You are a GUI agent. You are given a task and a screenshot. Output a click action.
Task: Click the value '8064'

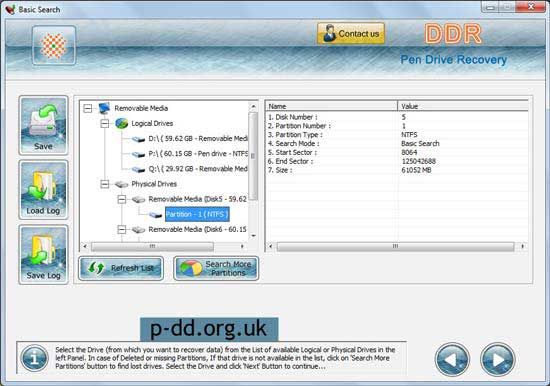[x=409, y=152]
